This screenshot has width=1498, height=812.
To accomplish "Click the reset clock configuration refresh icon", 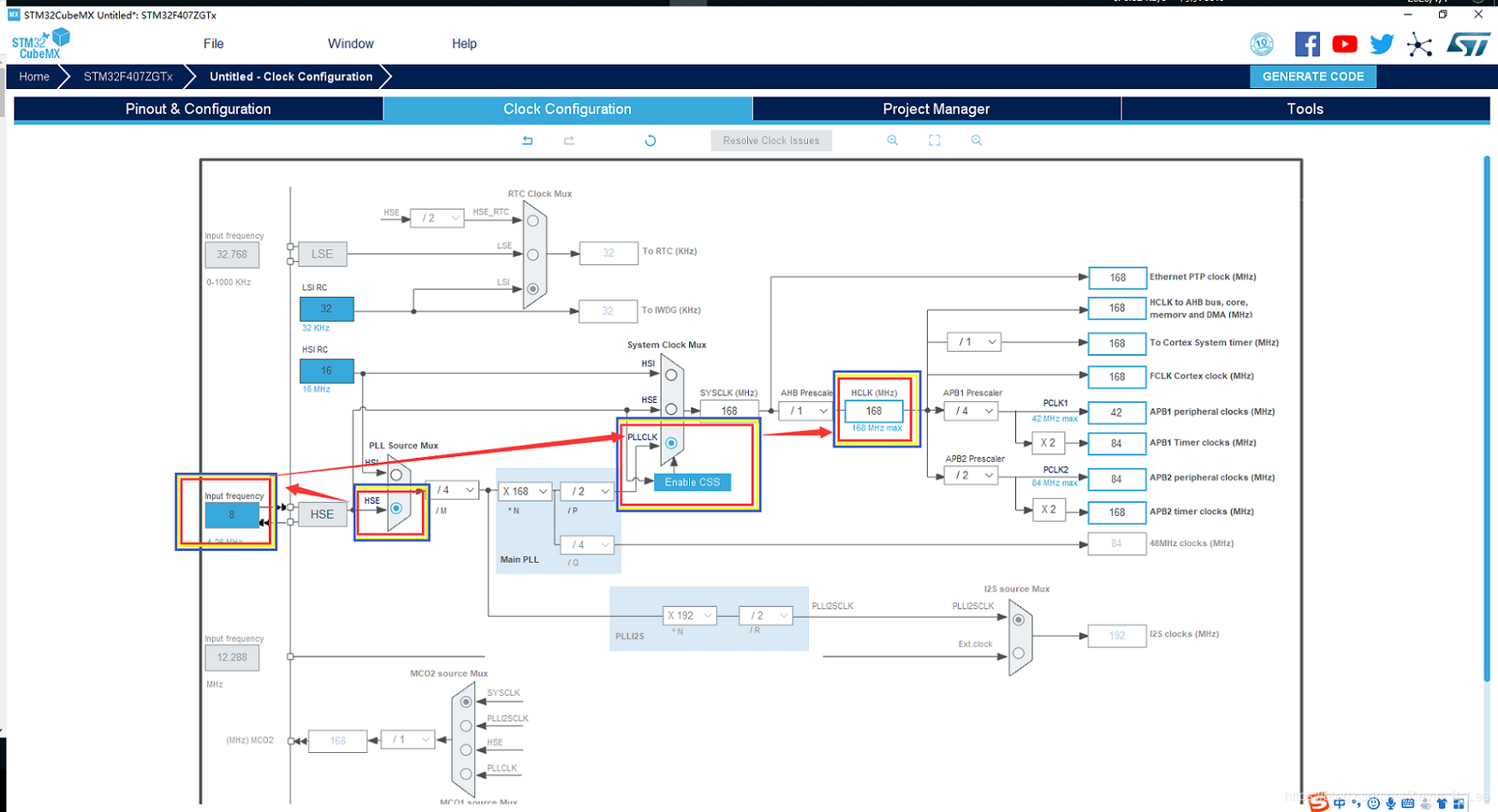I will [x=651, y=140].
